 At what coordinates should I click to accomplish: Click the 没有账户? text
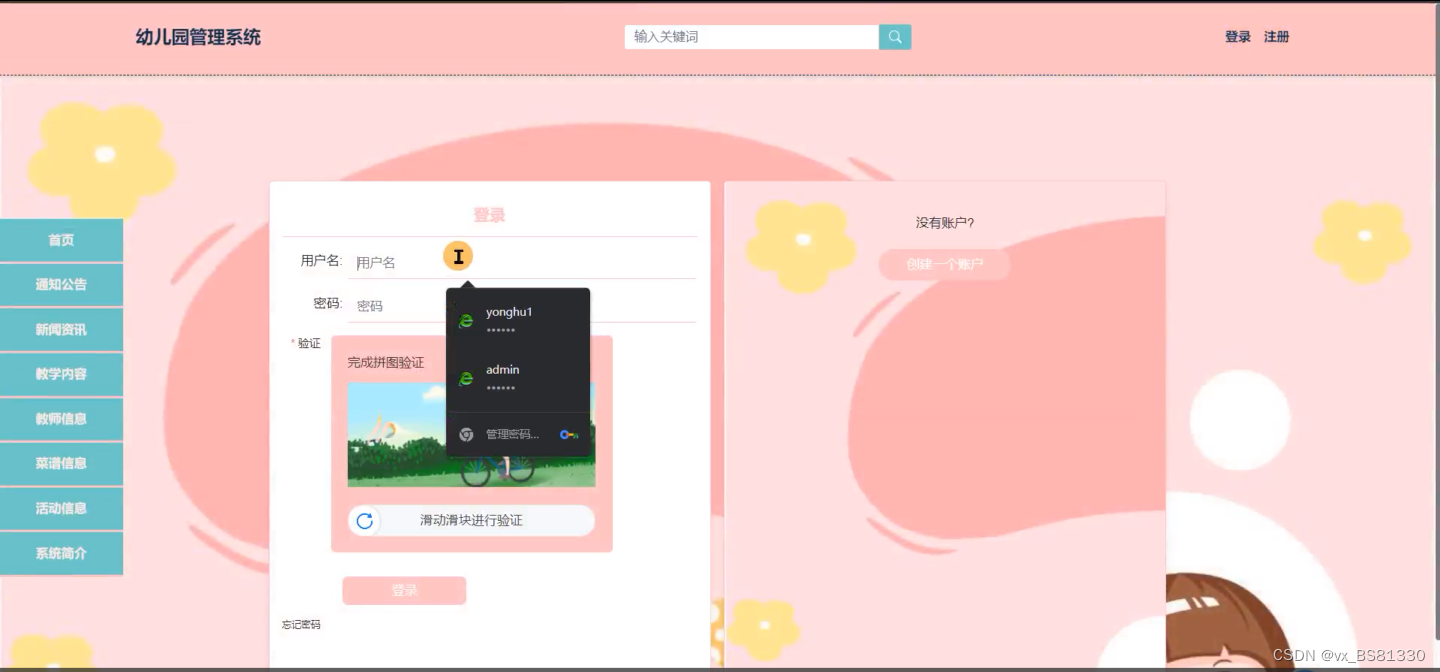coord(945,223)
